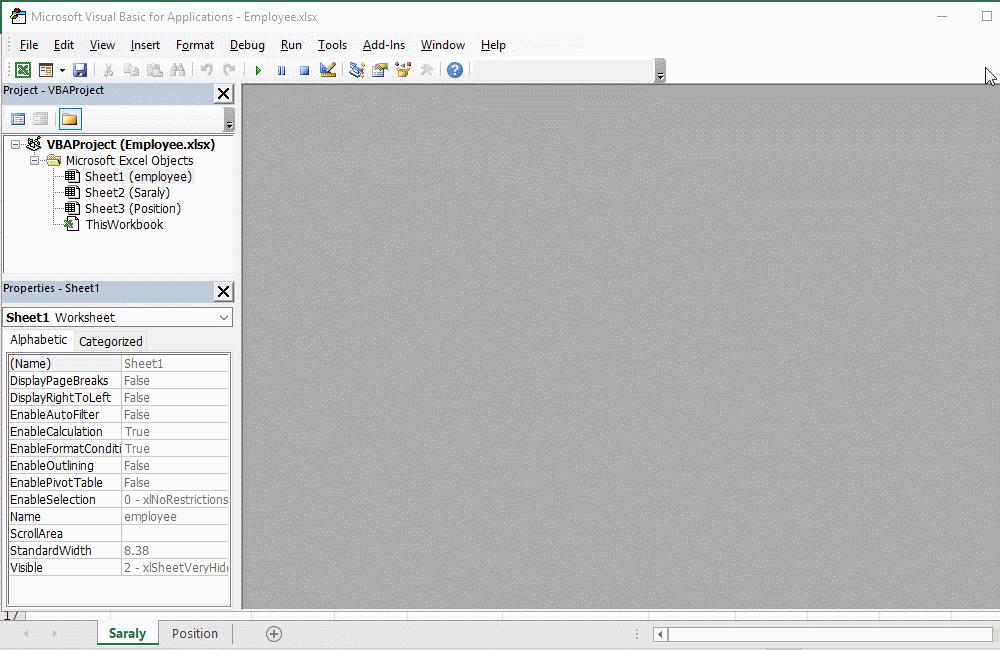Select Sheet1 (employee) in project tree
The width and height of the screenshot is (1000, 650).
click(138, 177)
